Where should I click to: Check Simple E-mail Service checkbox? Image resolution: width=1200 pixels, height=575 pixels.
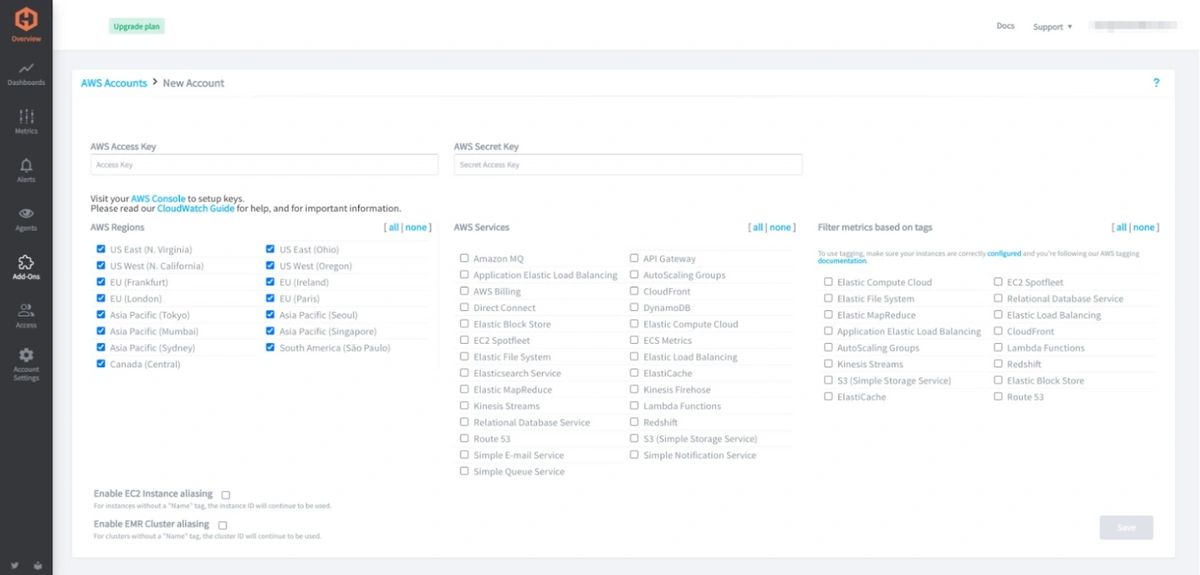coord(464,455)
